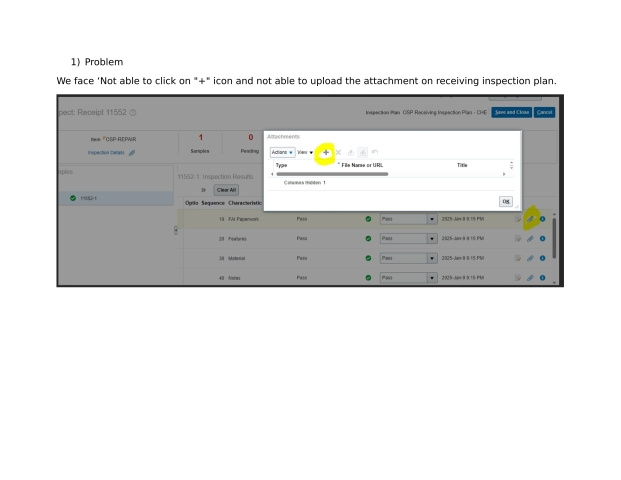This screenshot has width=621, height=480.
Task: Click the green check status on FAI Paperwork row
Action: pyautogui.click(x=368, y=219)
